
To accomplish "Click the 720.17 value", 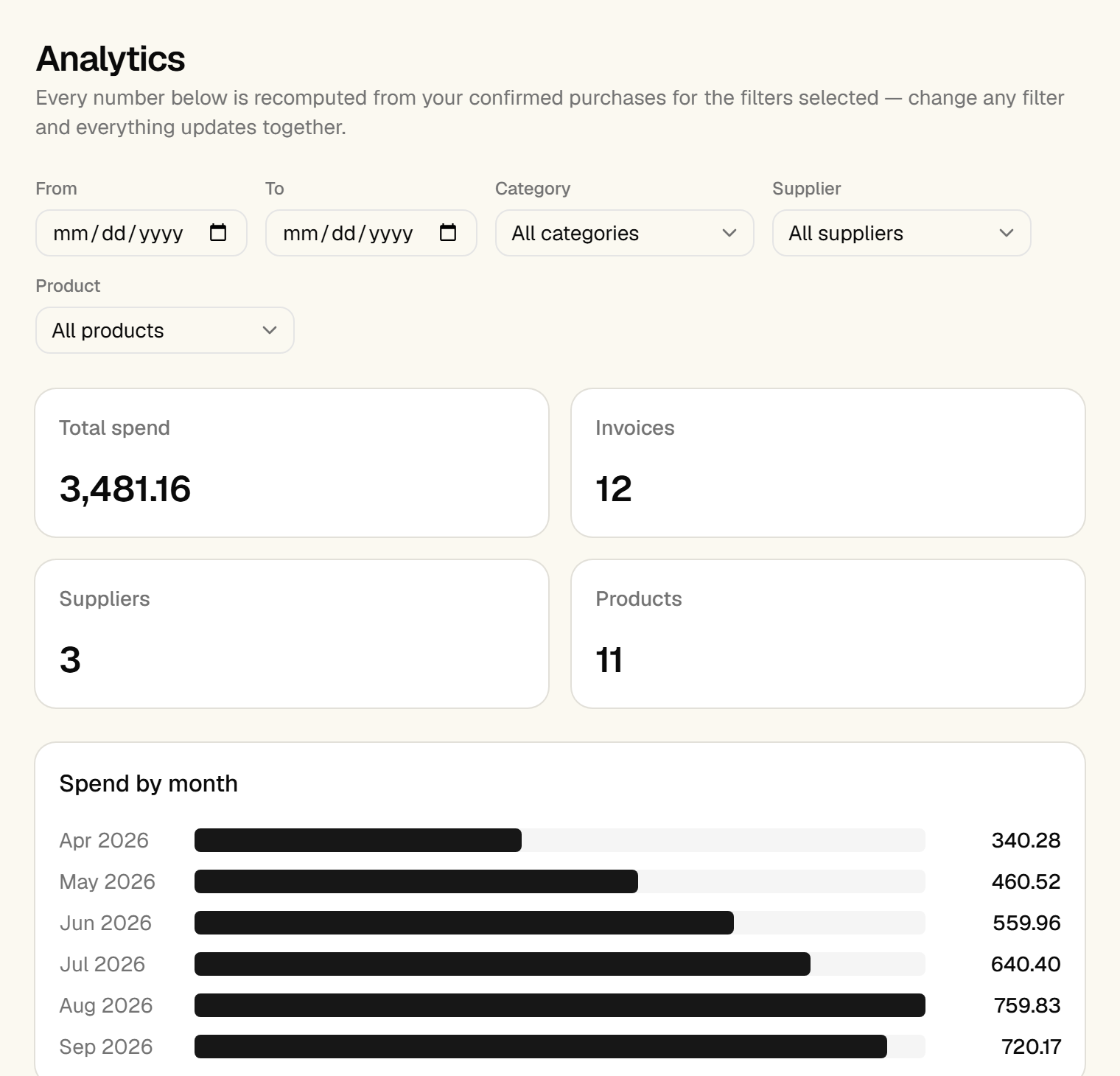I will pos(1031,1047).
